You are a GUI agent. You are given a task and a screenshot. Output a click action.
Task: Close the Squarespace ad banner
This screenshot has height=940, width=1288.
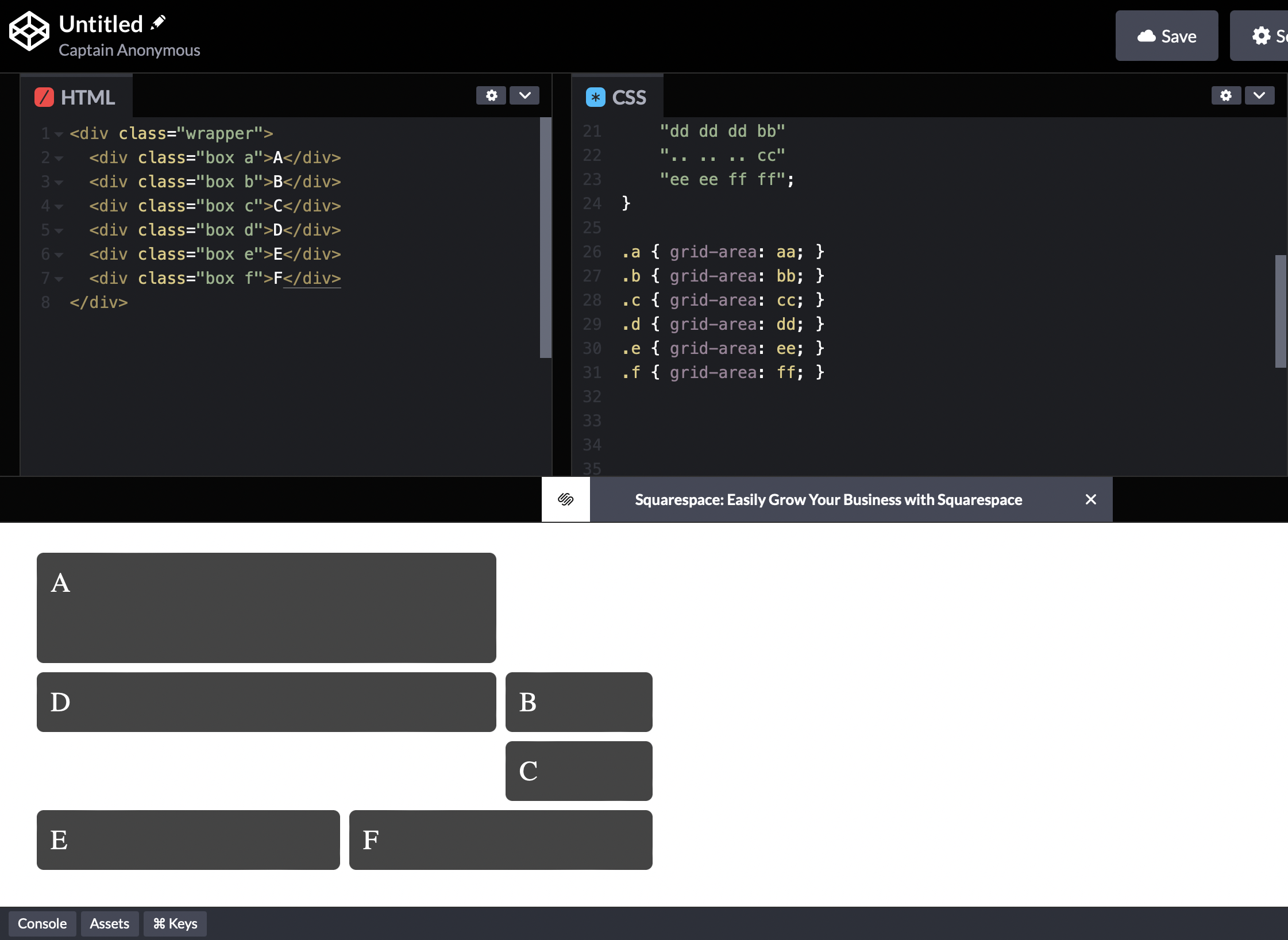click(x=1091, y=499)
